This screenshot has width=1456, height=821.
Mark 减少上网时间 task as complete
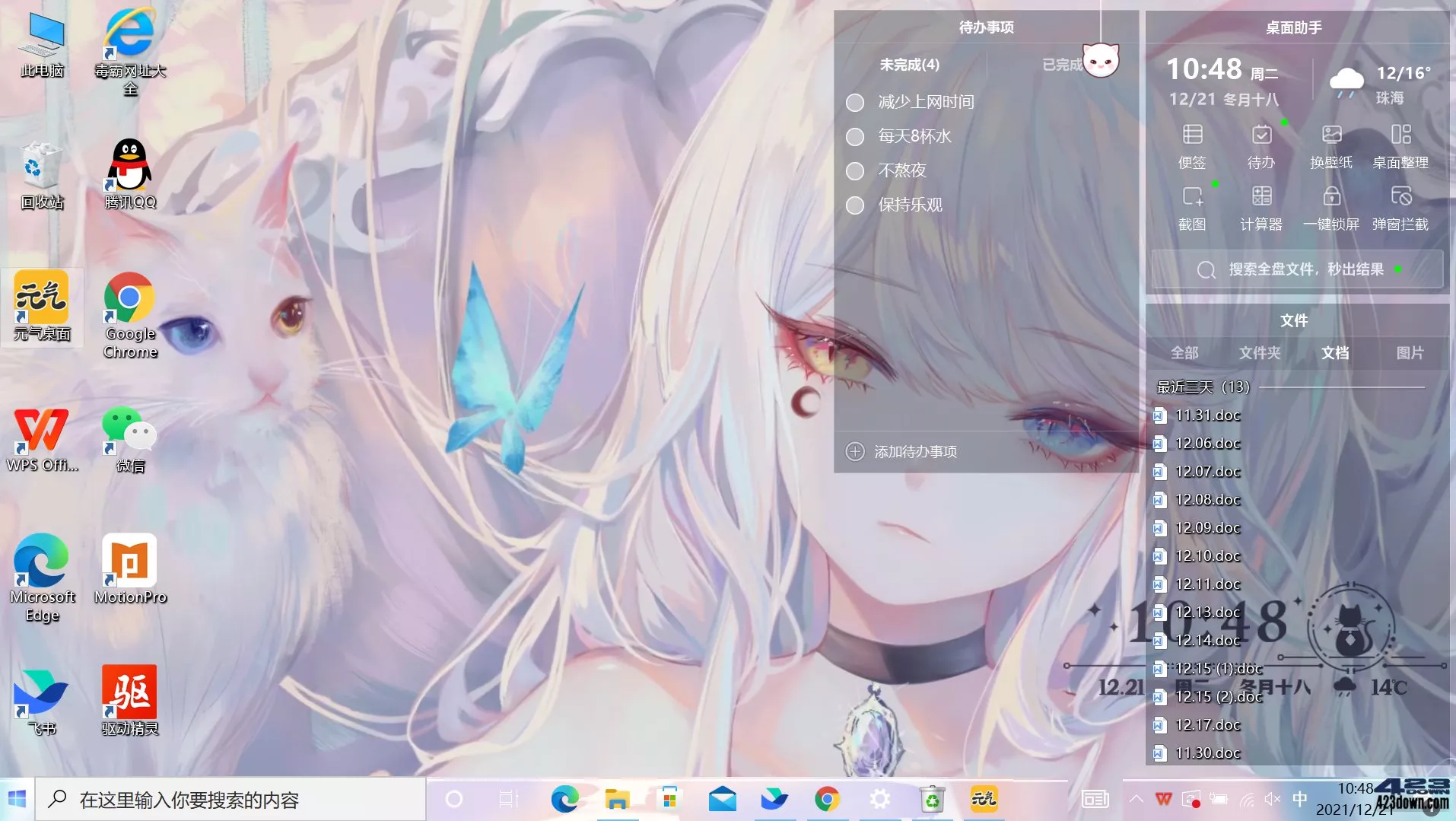tap(855, 102)
